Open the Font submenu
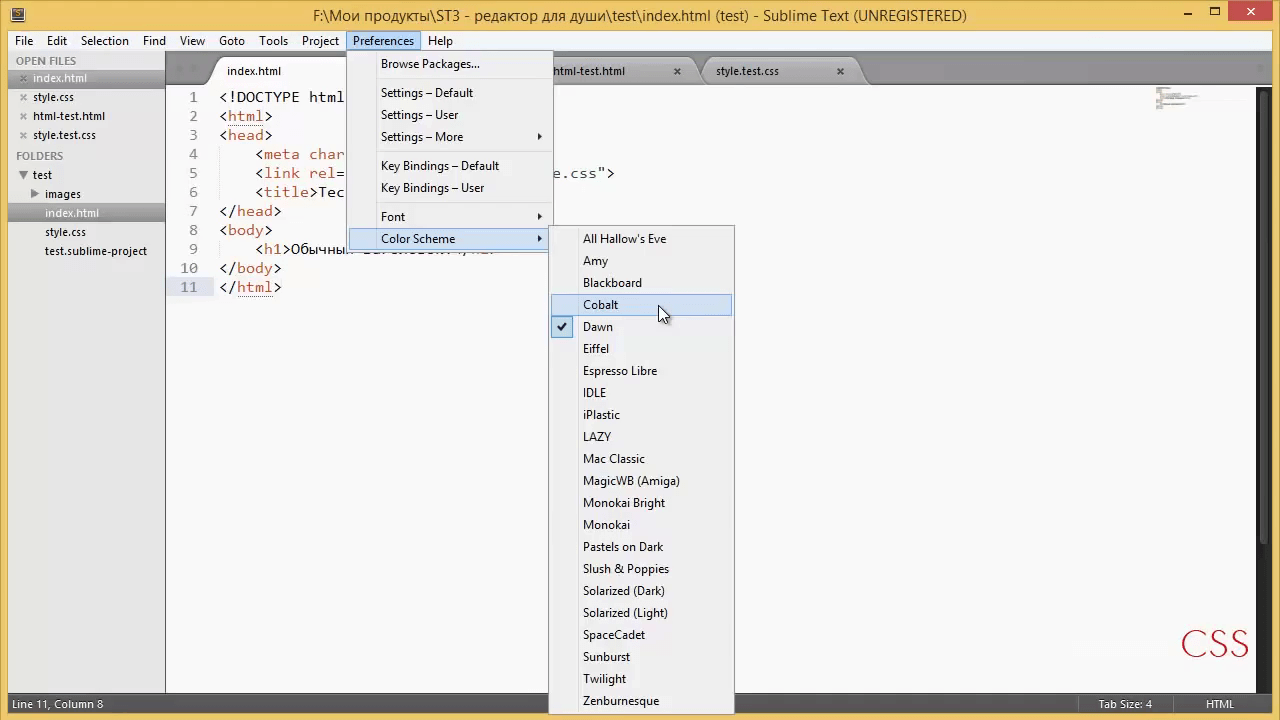The height and width of the screenshot is (720, 1280). click(x=450, y=217)
